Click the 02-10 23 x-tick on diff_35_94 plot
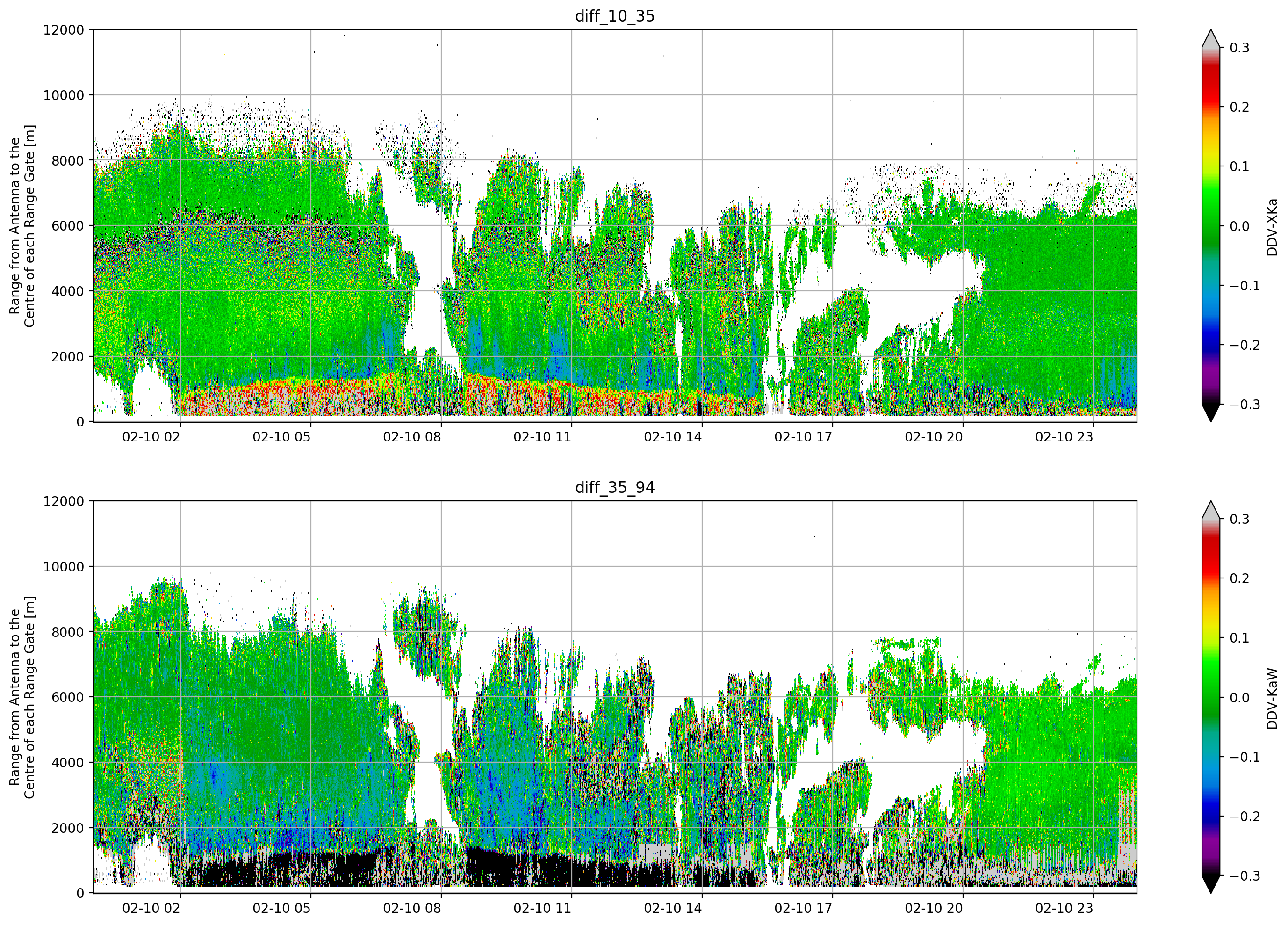Screen dimensions: 1288x925 (x=1064, y=909)
